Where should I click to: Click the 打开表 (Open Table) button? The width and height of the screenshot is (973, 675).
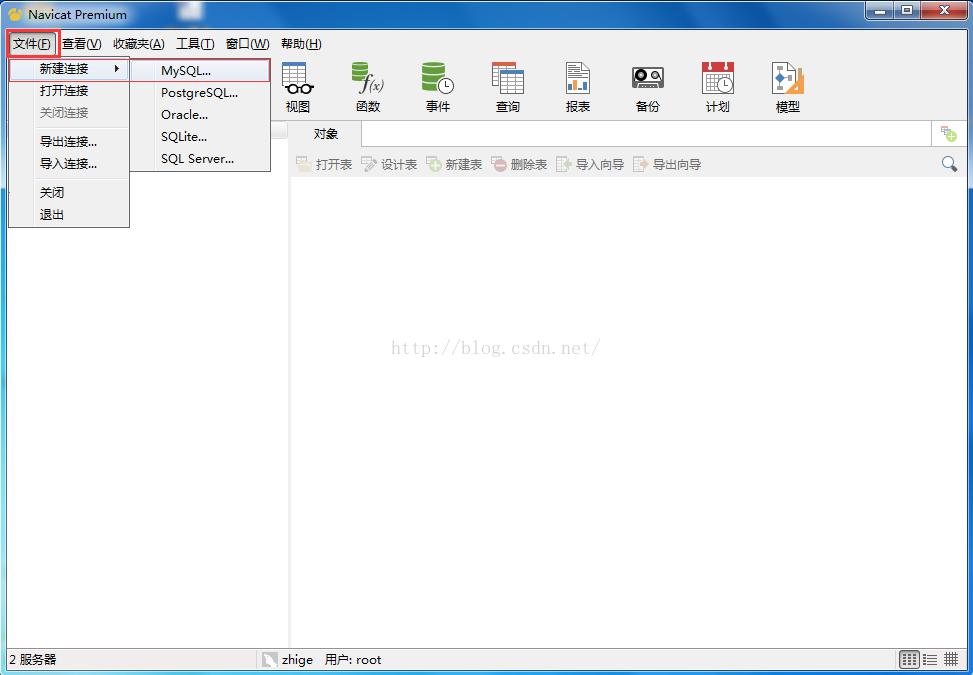pyautogui.click(x=324, y=164)
